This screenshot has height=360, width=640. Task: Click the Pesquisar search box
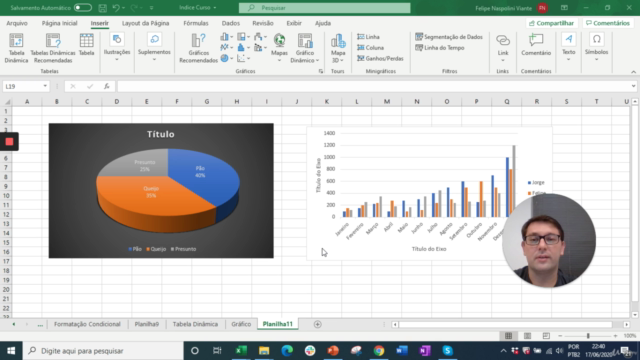click(324, 8)
